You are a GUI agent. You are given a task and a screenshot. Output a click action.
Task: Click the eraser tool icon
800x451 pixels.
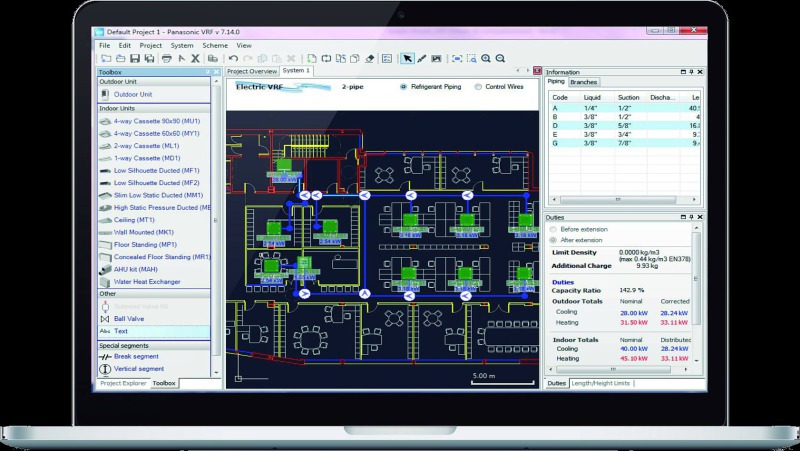370,59
